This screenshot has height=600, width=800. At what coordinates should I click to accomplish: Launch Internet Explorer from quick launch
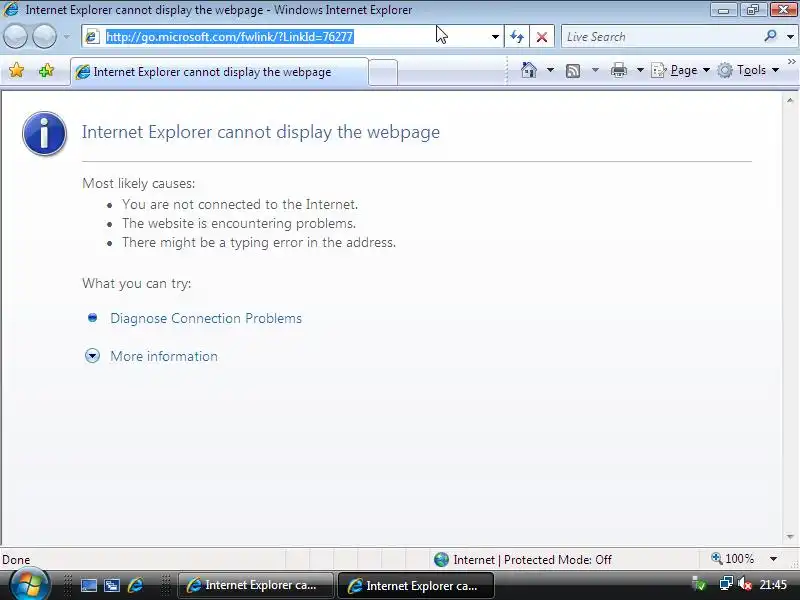click(135, 585)
